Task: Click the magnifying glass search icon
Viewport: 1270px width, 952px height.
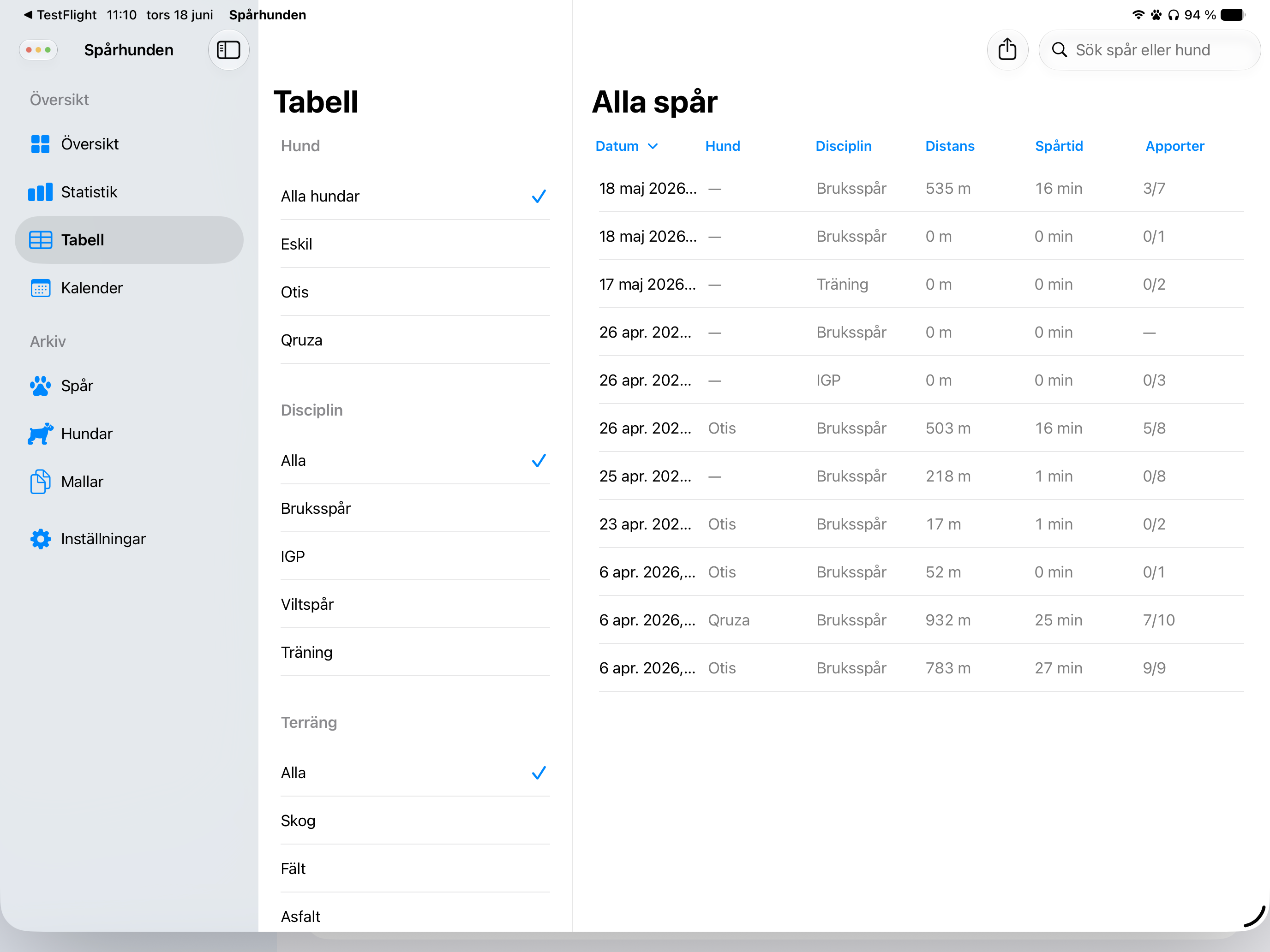Action: 1059,50
